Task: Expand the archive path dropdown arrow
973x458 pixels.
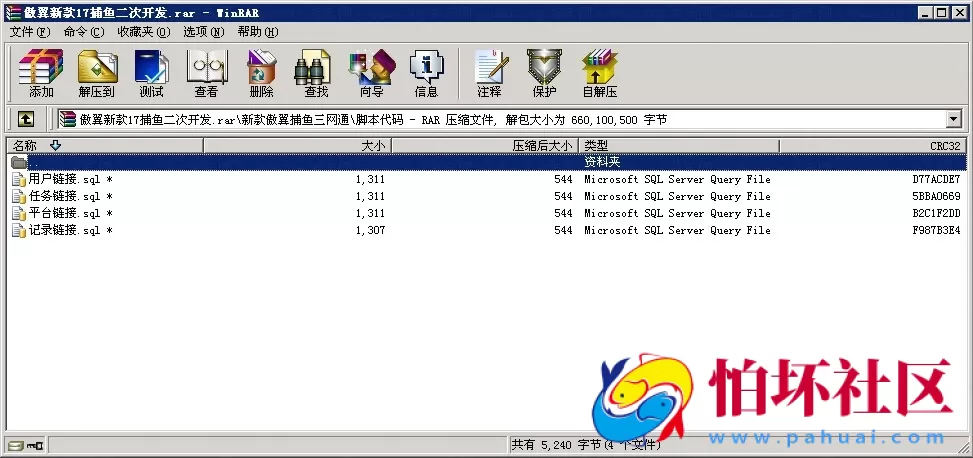Action: (953, 120)
